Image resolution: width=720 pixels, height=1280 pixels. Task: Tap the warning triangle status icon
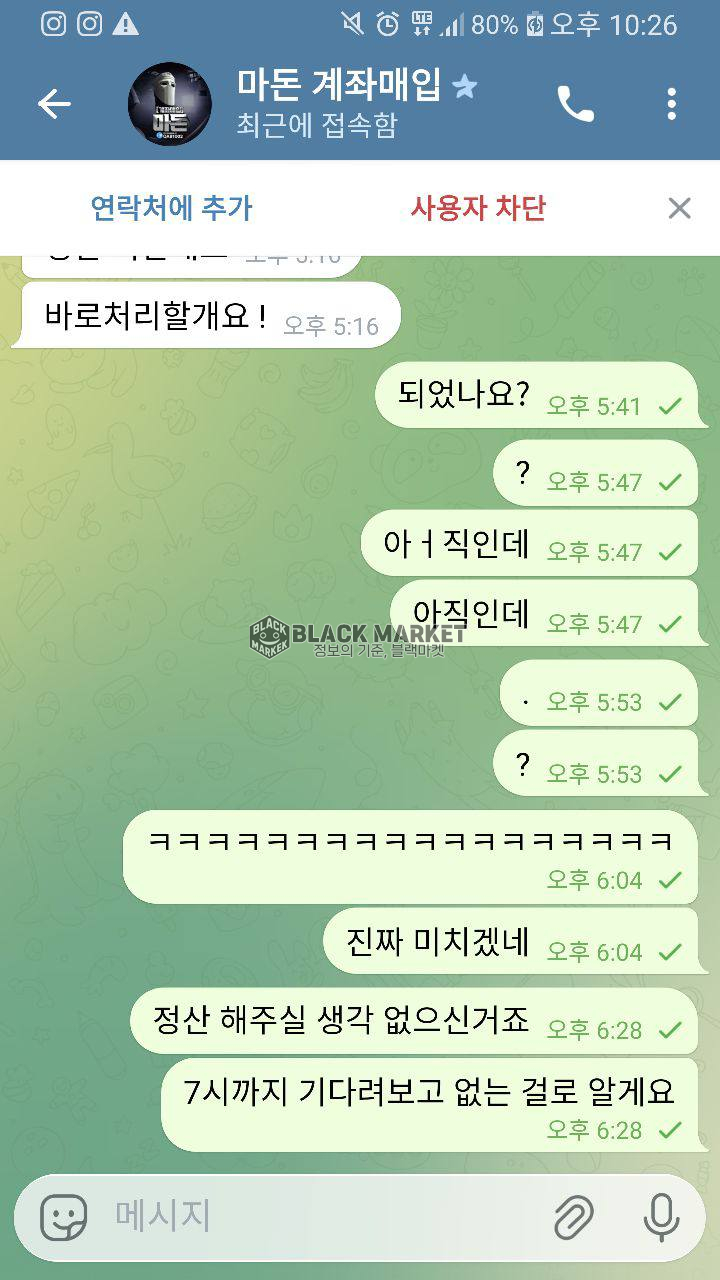click(x=125, y=24)
